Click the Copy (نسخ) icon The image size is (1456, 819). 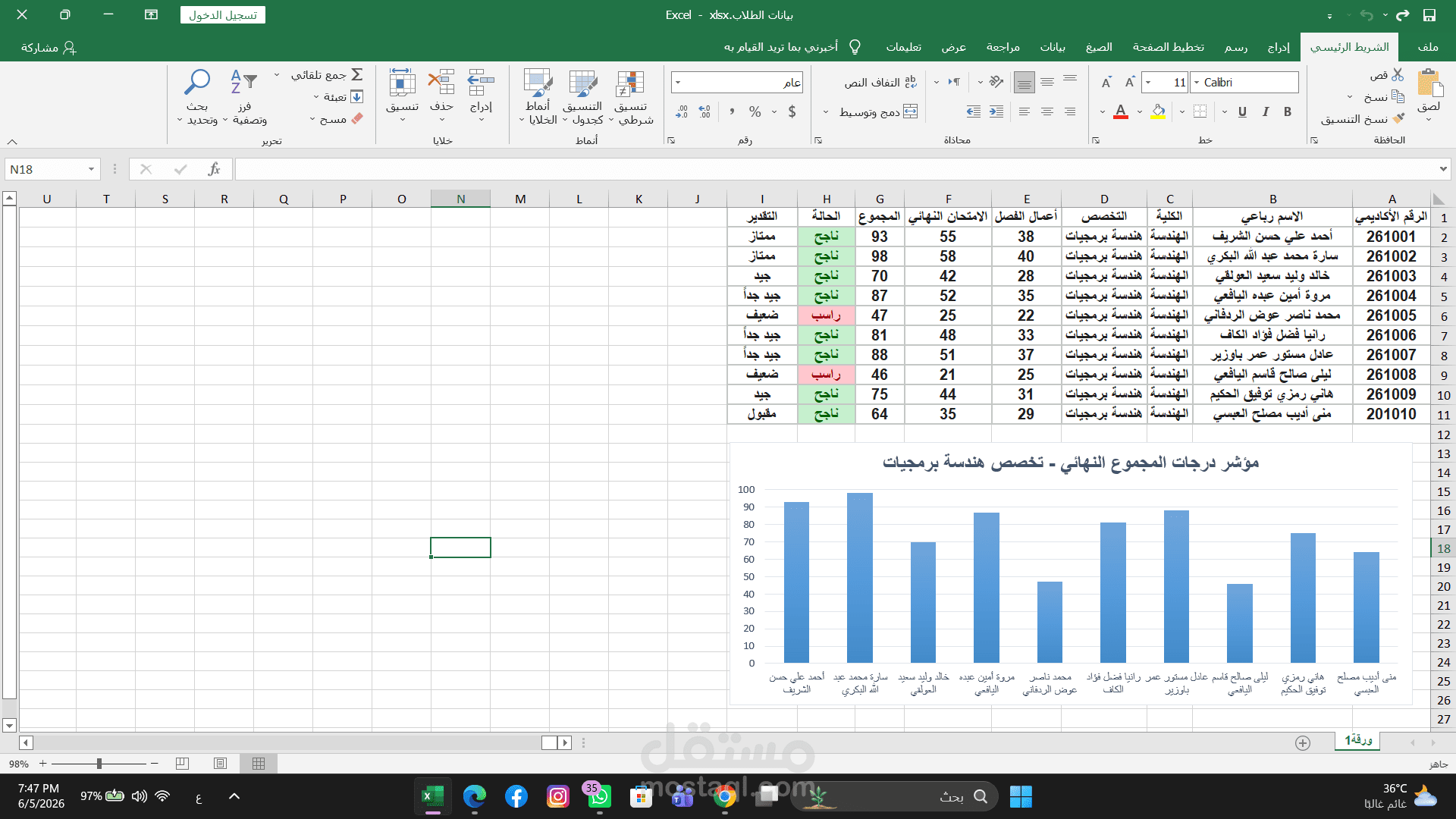[1398, 96]
